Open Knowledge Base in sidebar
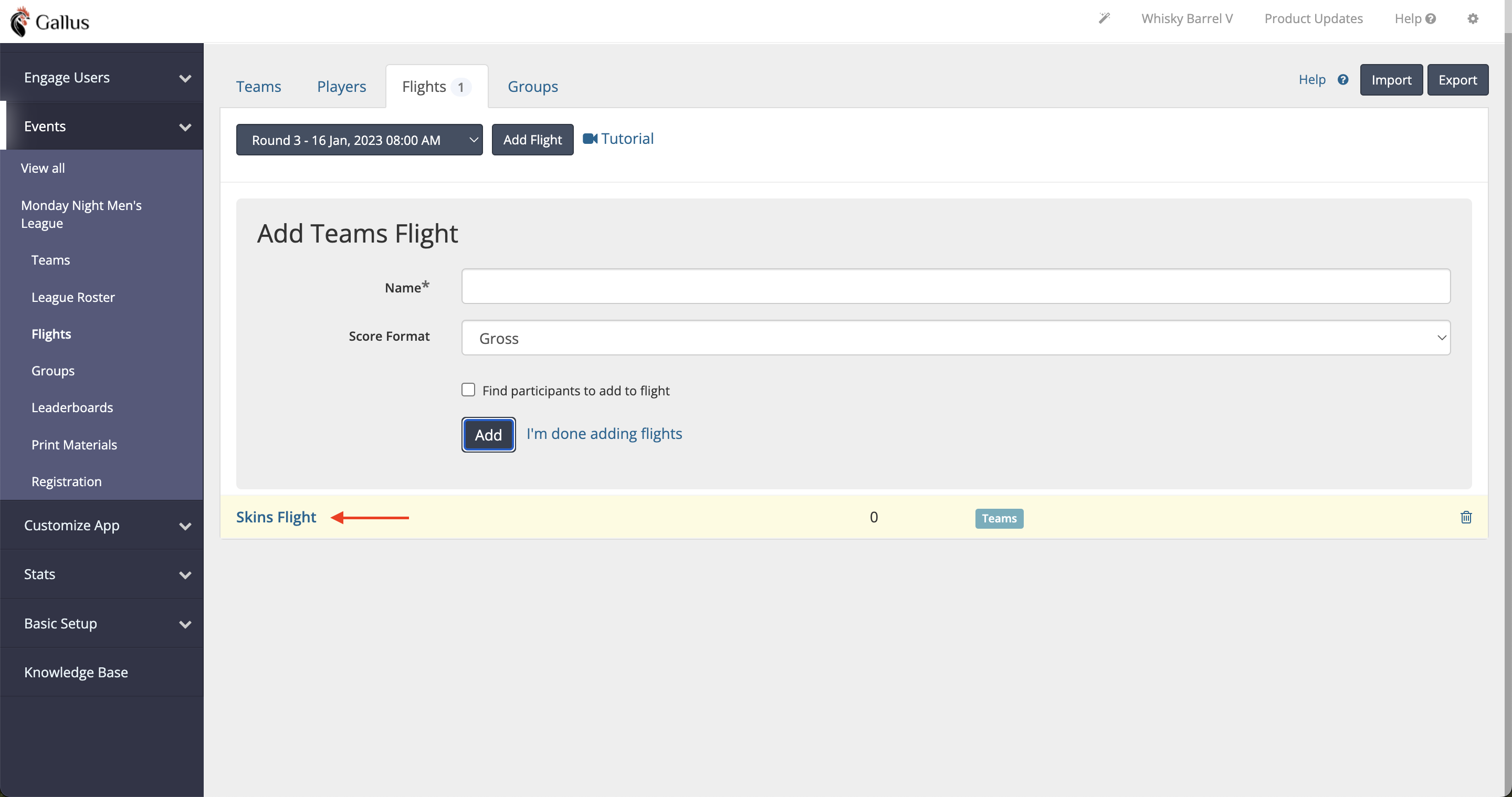Screen dimensions: 1512x797 click(x=76, y=672)
